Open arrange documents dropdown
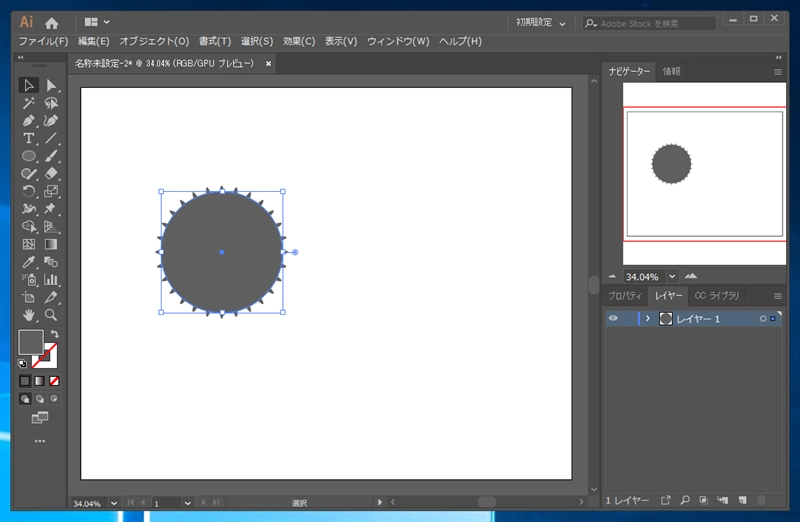The image size is (800, 522). click(x=97, y=22)
